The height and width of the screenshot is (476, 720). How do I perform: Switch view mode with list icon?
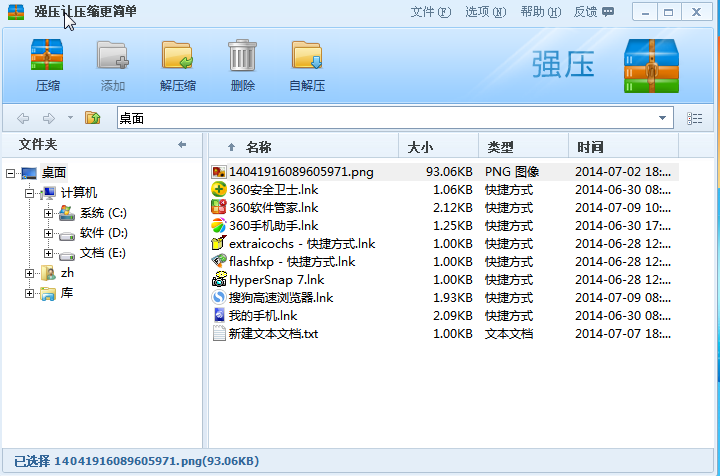point(694,118)
